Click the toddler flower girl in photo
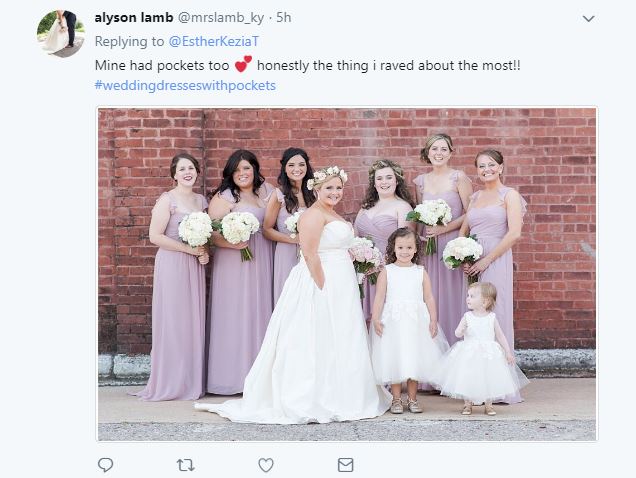This screenshot has height=478, width=636. click(481, 349)
